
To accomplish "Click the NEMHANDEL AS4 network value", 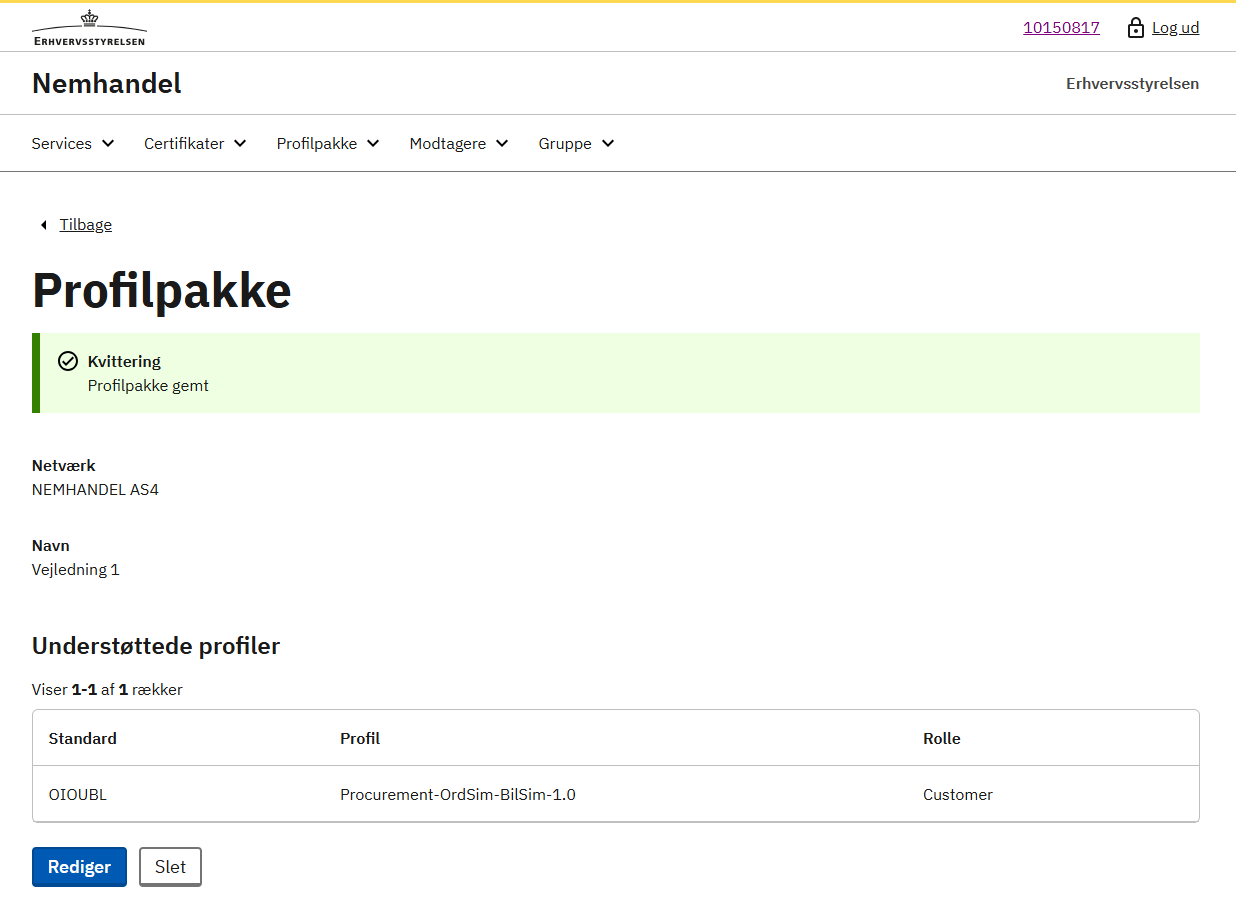I will coord(95,490).
